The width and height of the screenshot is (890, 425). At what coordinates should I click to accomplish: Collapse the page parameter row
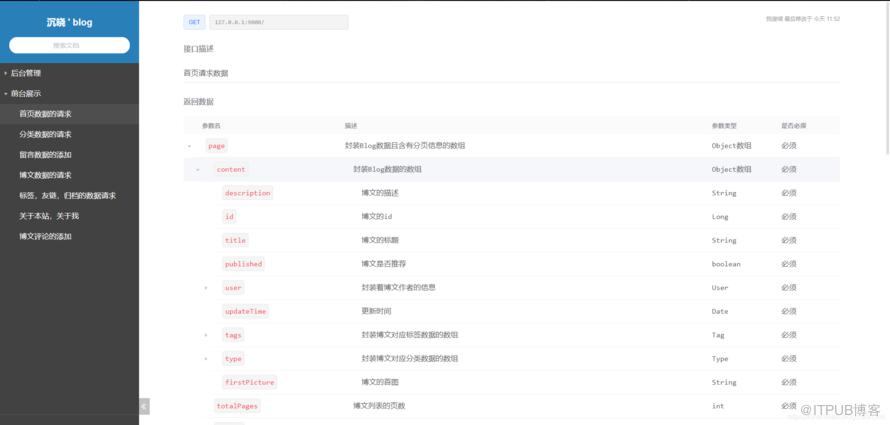click(190, 146)
